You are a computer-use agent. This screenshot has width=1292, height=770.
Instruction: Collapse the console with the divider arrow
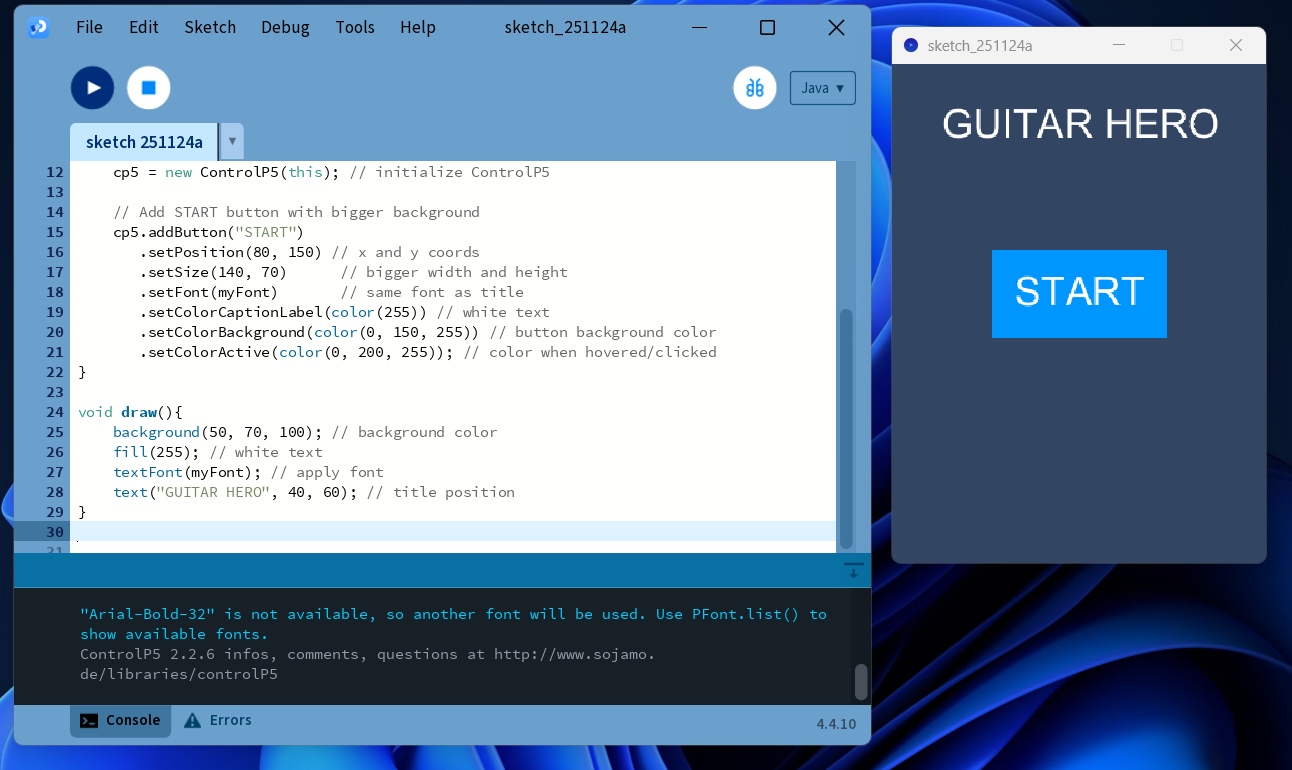(x=853, y=569)
